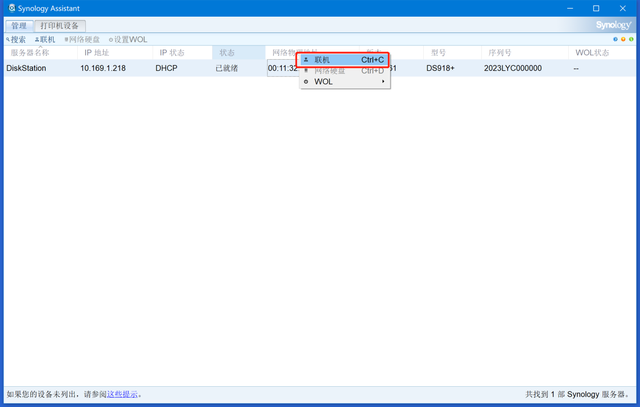Select the DiskStation server name cell

point(26,68)
